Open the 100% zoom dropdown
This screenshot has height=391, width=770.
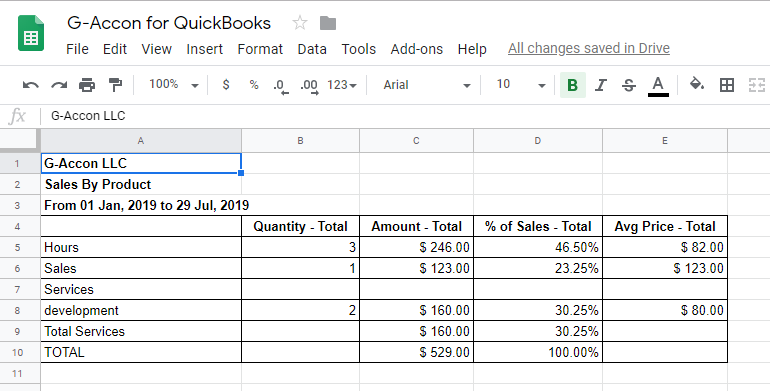pyautogui.click(x=173, y=84)
